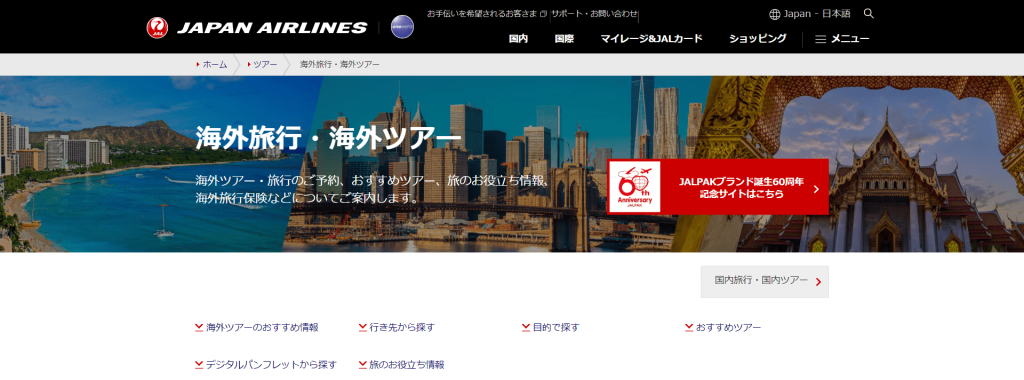
Task: Click the ツアー breadcrumb link
Action: [x=262, y=64]
